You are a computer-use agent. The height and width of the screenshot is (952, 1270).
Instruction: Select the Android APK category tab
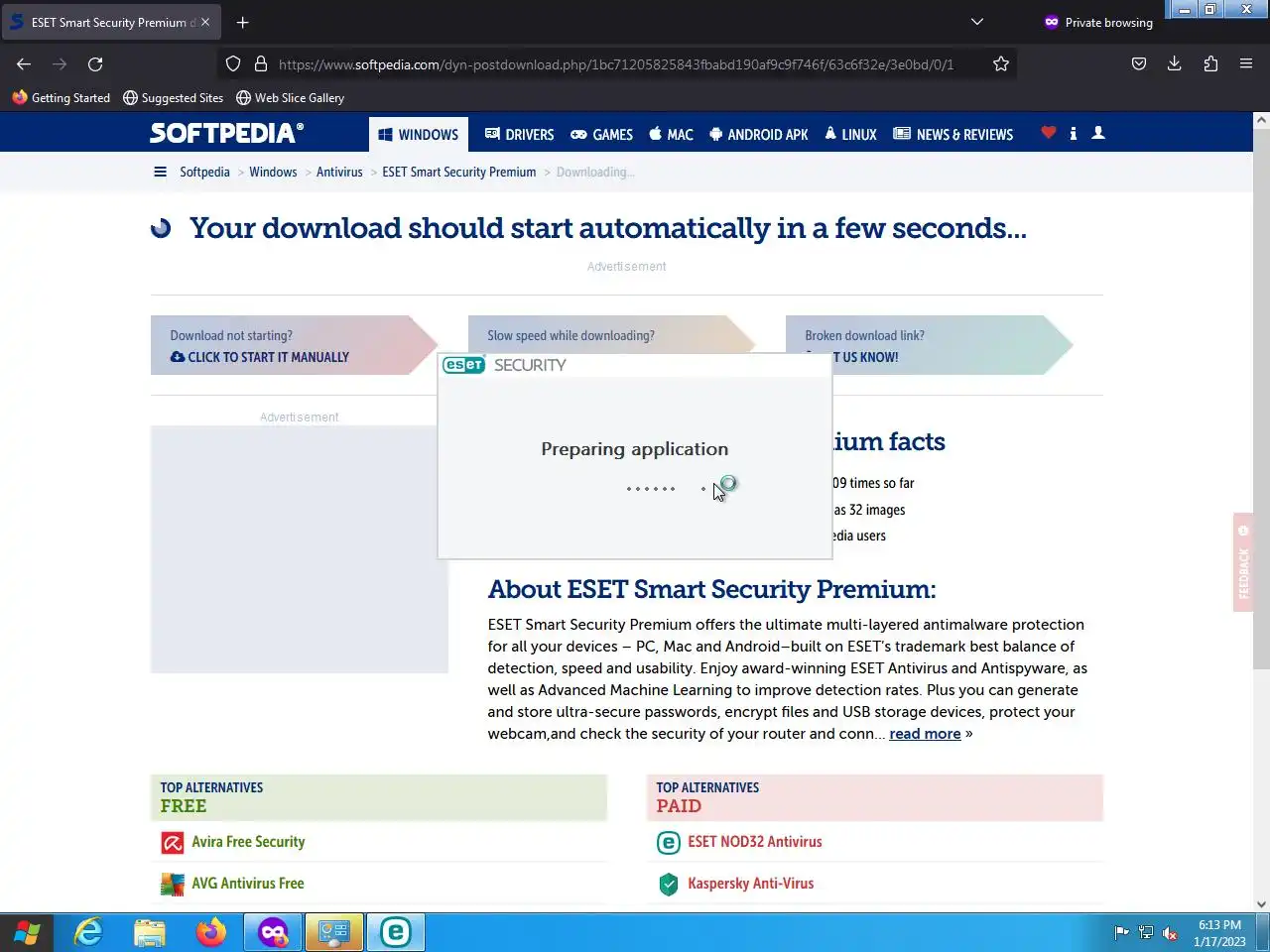[759, 134]
